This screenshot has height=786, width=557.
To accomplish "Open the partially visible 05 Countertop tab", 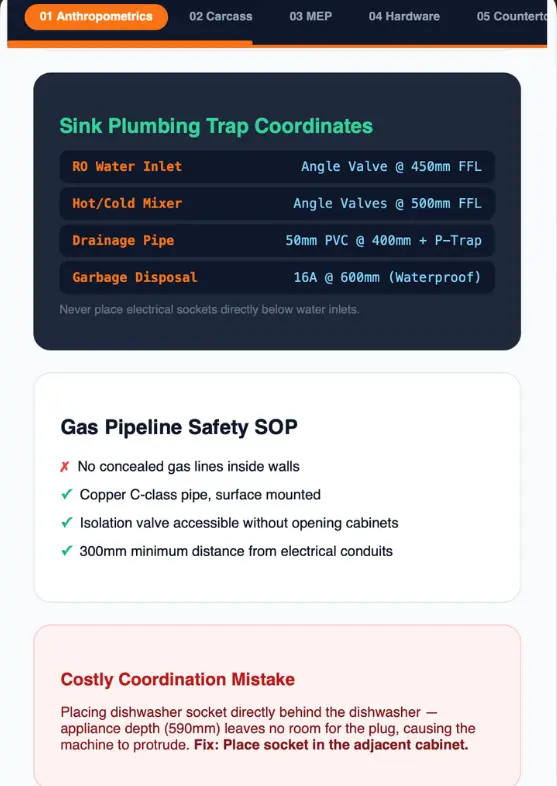I will coord(511,17).
